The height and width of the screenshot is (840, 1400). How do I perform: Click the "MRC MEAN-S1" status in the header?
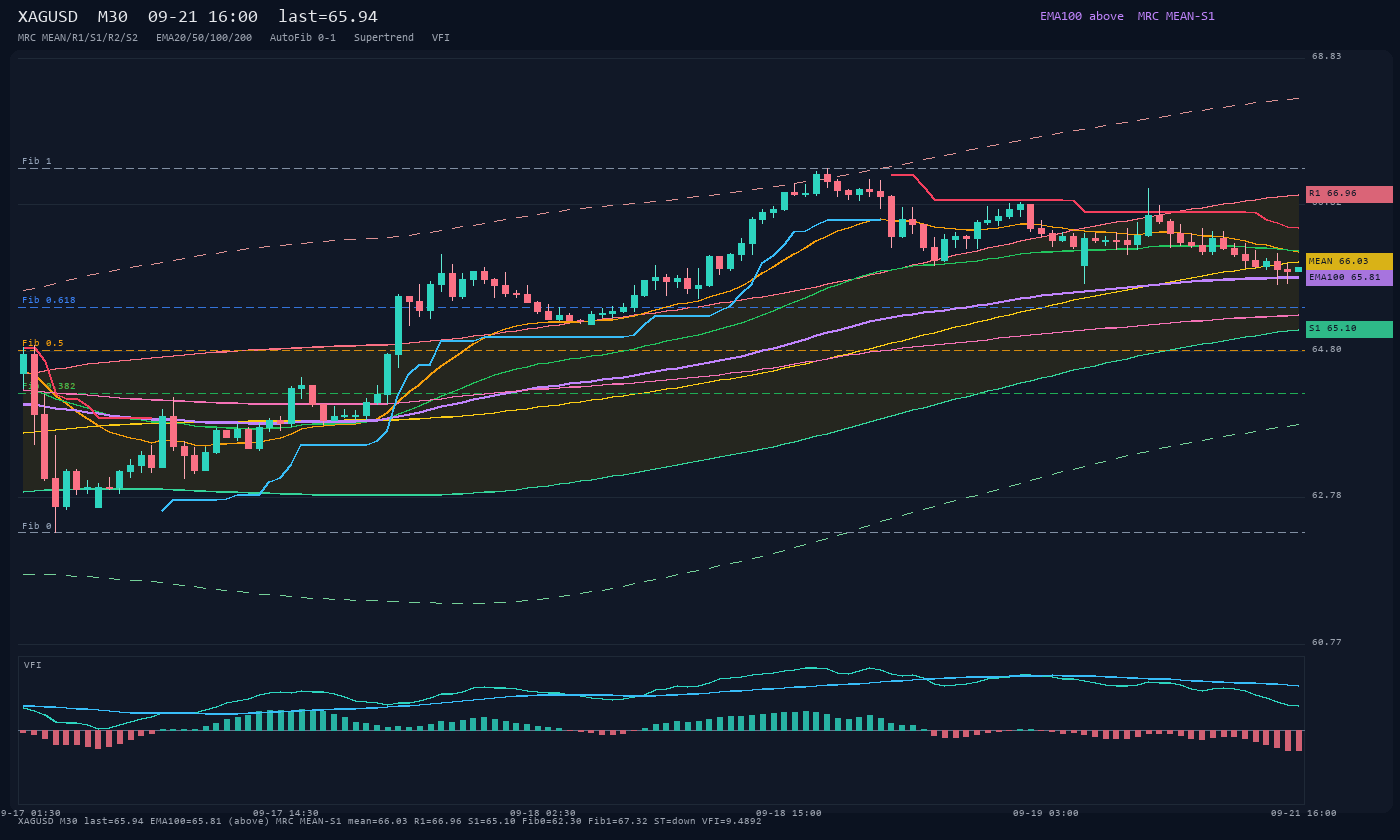pos(1176,16)
